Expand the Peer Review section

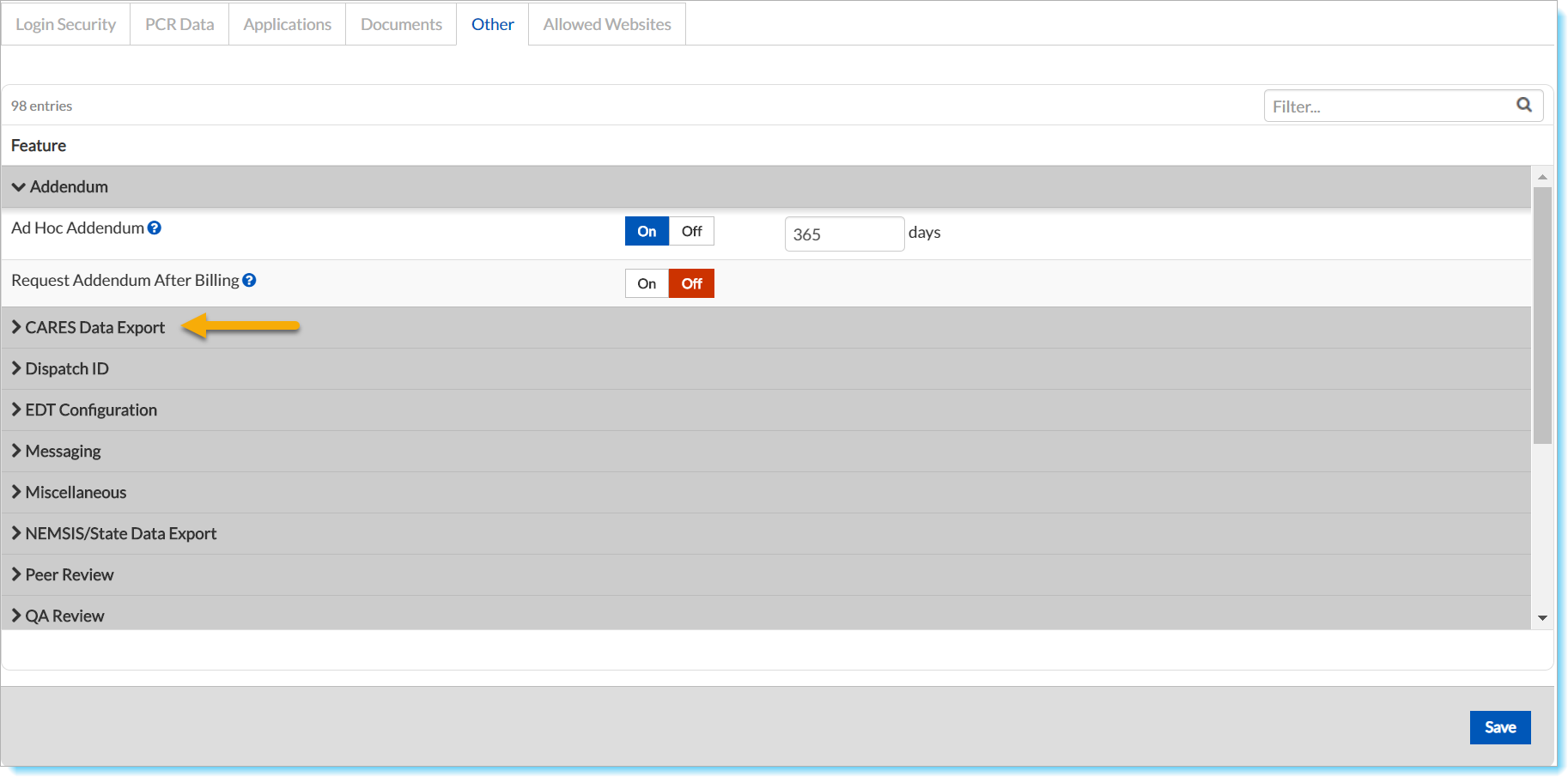click(x=766, y=574)
